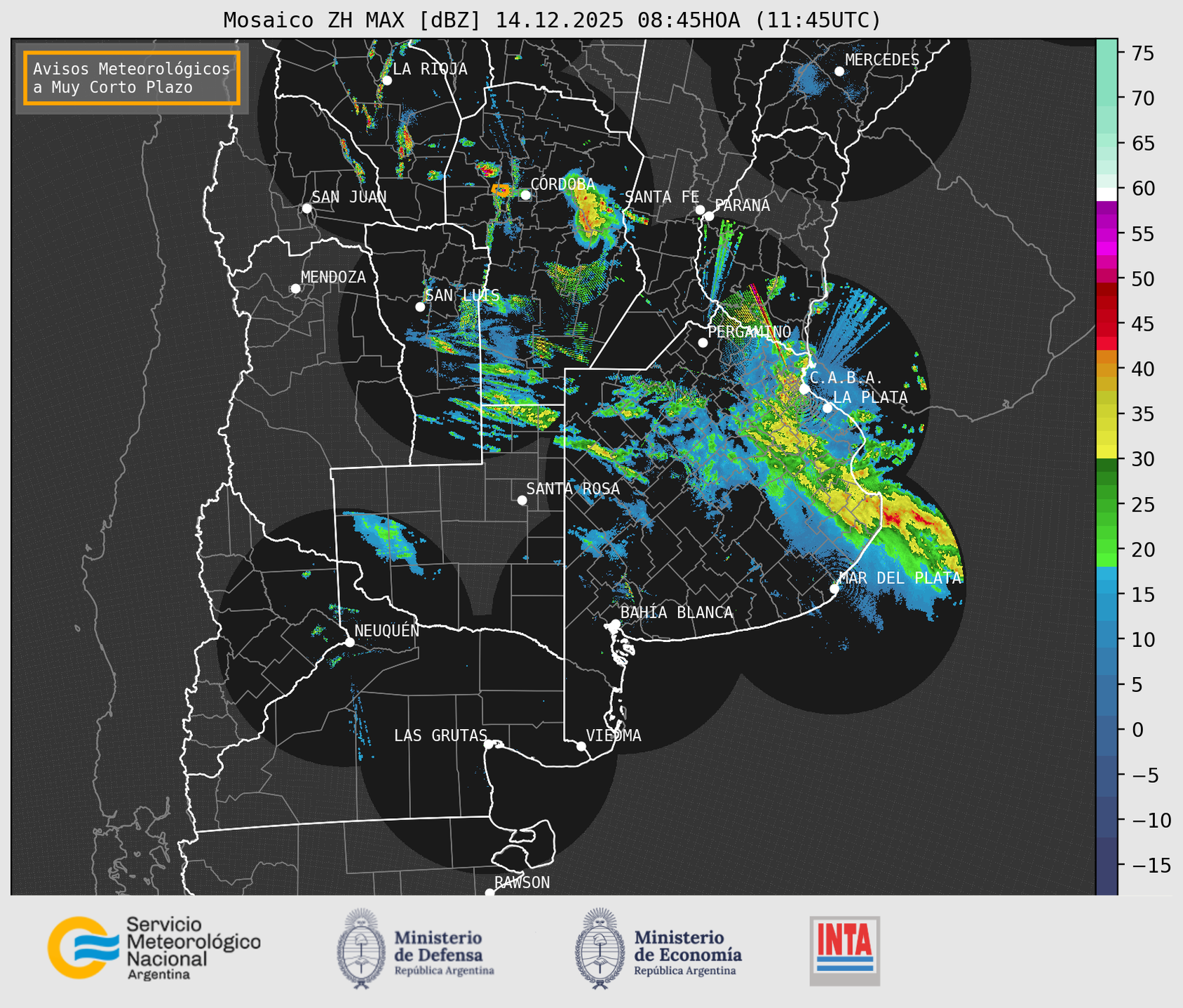The image size is (1183, 1008).
Task: Click the Santa Rosa city marker dot
Action: point(522,500)
